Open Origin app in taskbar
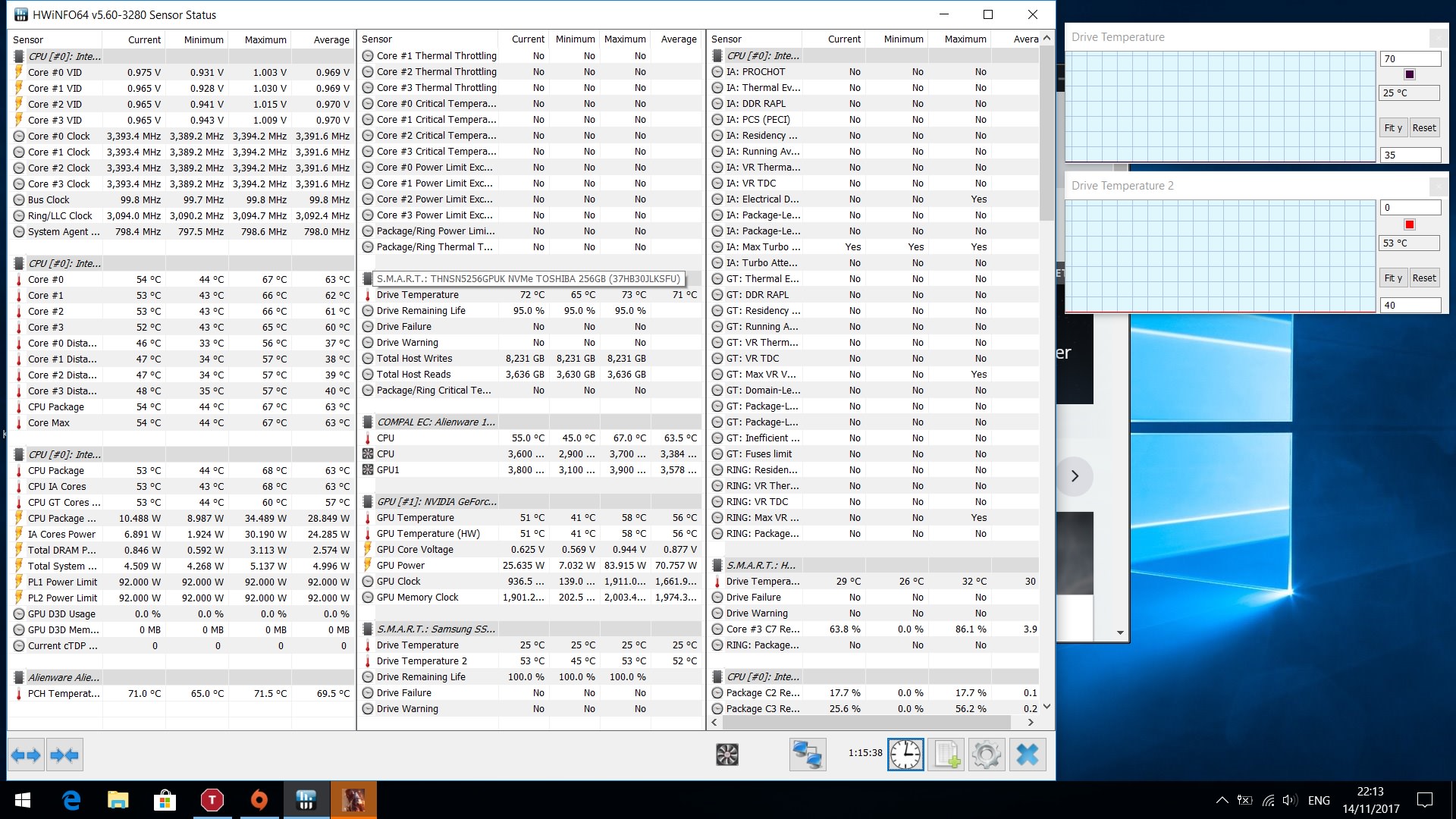Screen dimensions: 1456x819 click(259, 800)
